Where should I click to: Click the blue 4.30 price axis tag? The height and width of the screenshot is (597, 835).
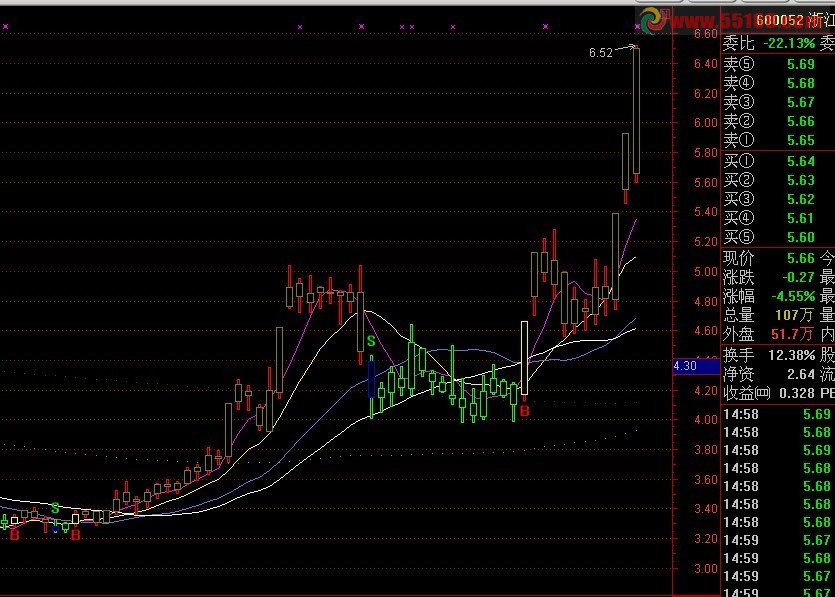pyautogui.click(x=685, y=367)
